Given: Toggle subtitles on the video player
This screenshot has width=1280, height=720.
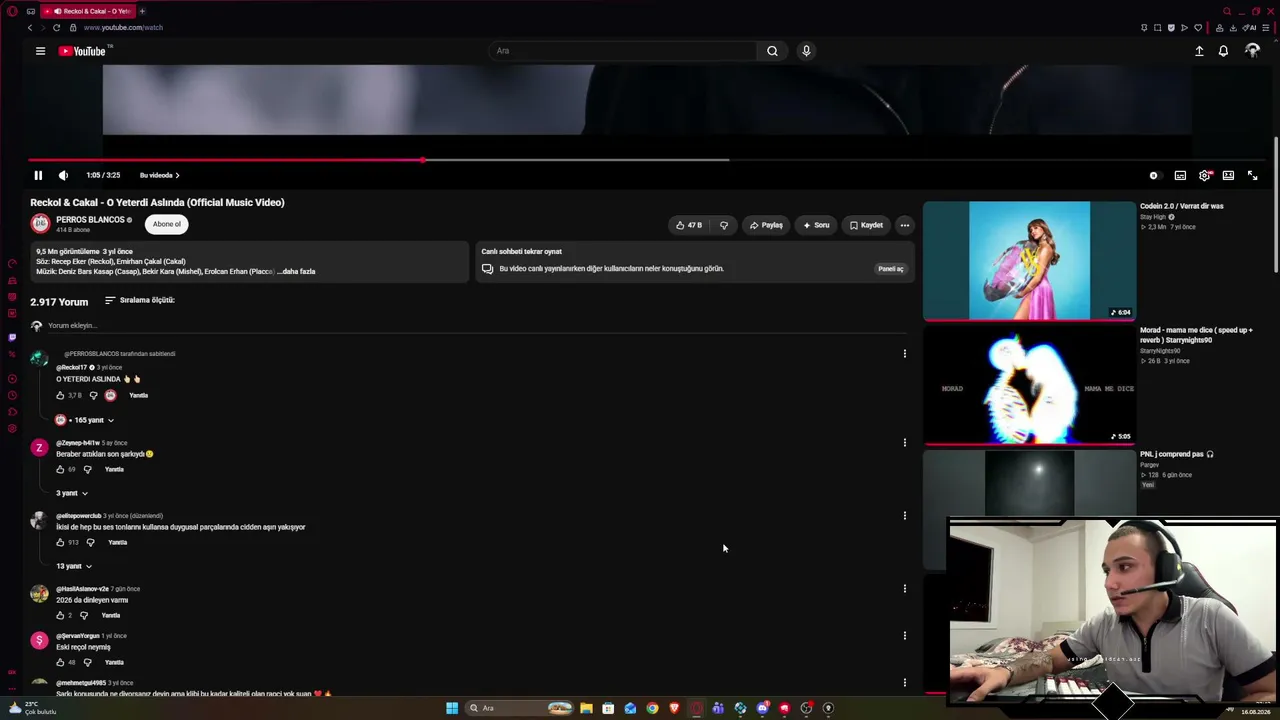Looking at the screenshot, I should click(x=1180, y=175).
